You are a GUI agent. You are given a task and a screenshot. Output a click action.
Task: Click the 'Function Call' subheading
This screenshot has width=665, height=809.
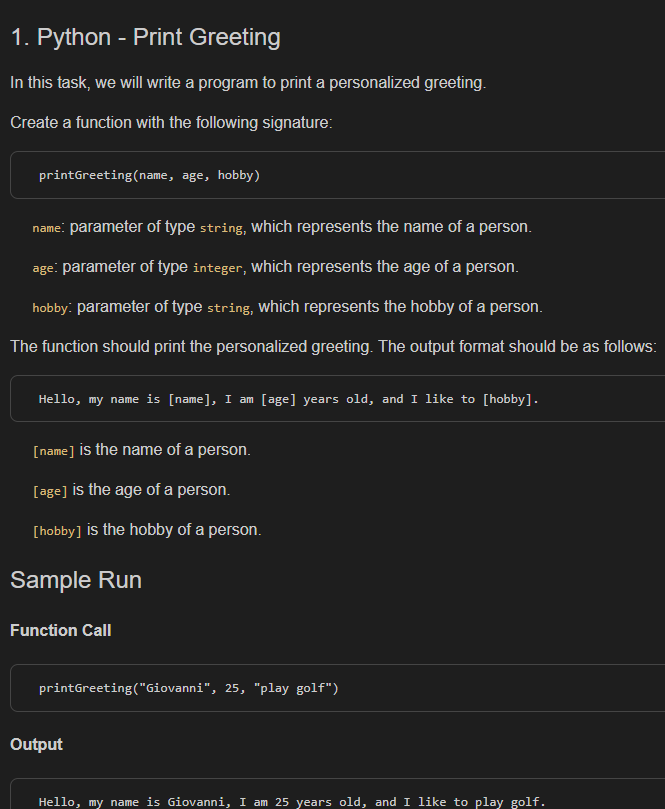pos(61,631)
